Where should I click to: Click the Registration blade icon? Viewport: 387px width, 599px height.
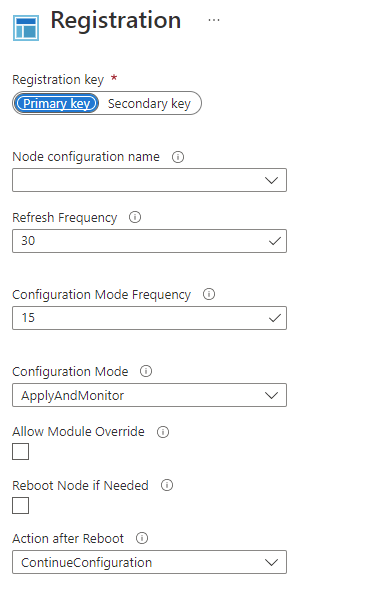coord(26,28)
